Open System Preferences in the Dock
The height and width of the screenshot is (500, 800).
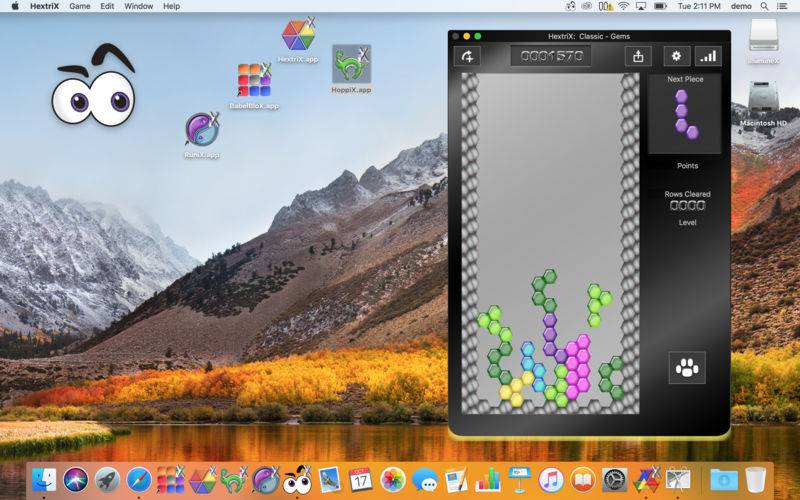coord(614,480)
